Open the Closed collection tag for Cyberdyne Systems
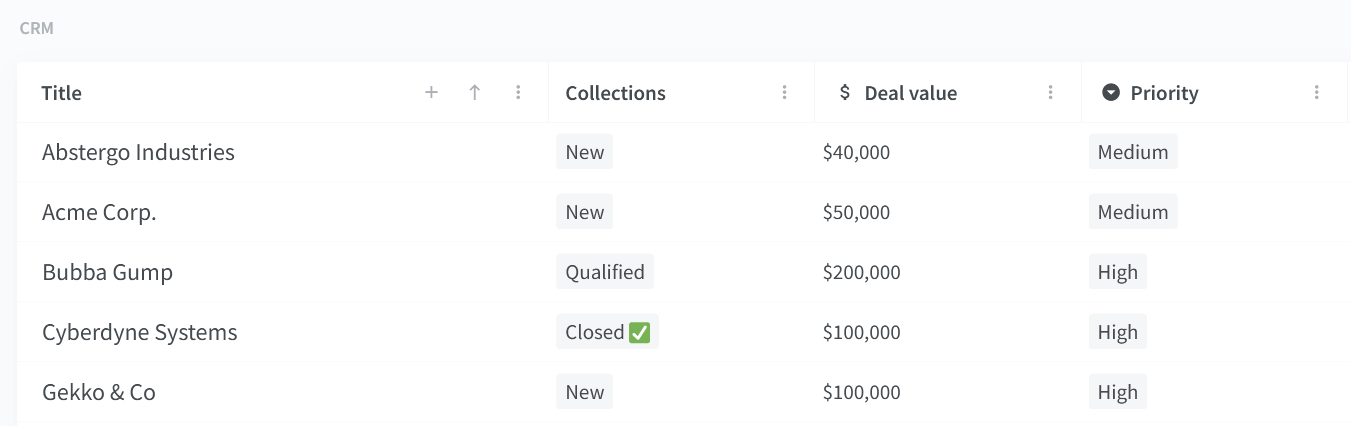The height and width of the screenshot is (426, 1351). [608, 332]
